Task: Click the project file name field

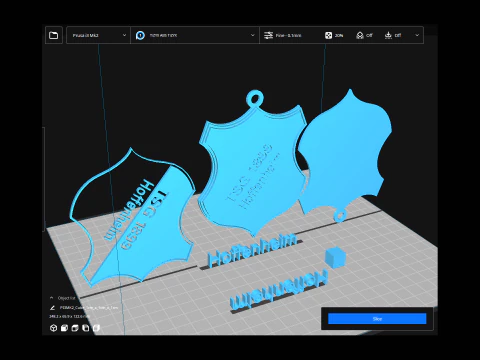Action: coord(89,308)
